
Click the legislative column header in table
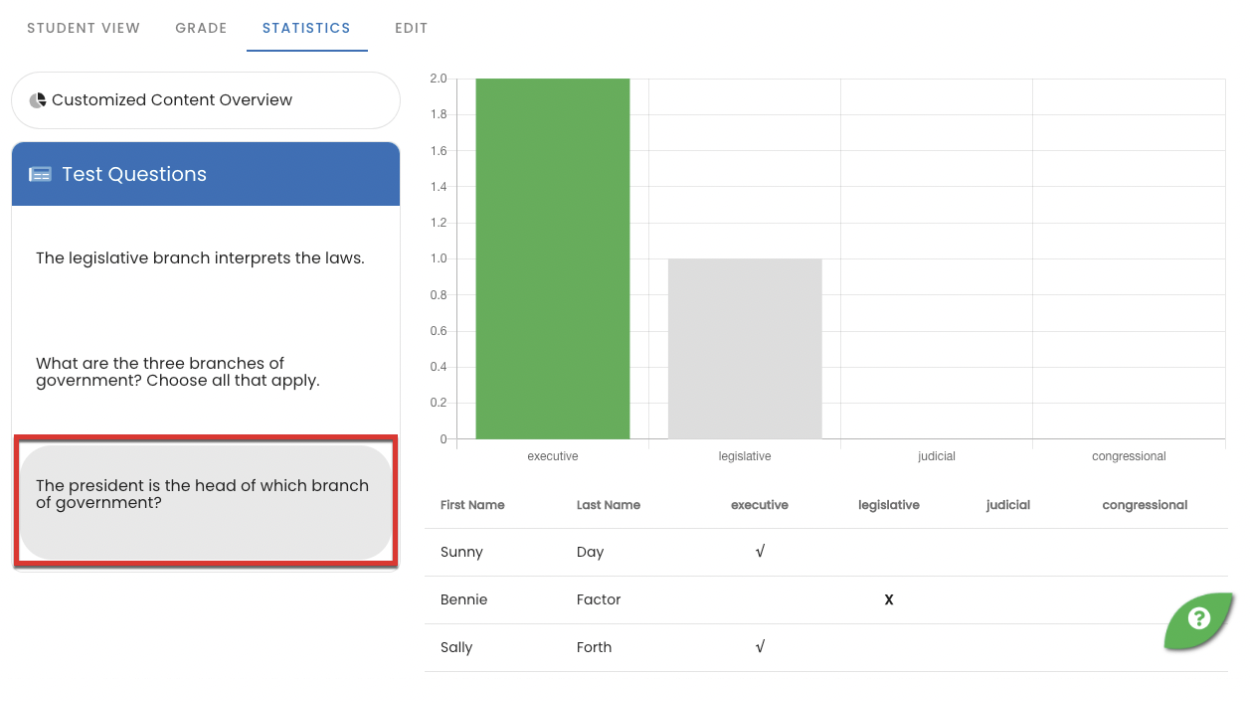tap(889, 505)
